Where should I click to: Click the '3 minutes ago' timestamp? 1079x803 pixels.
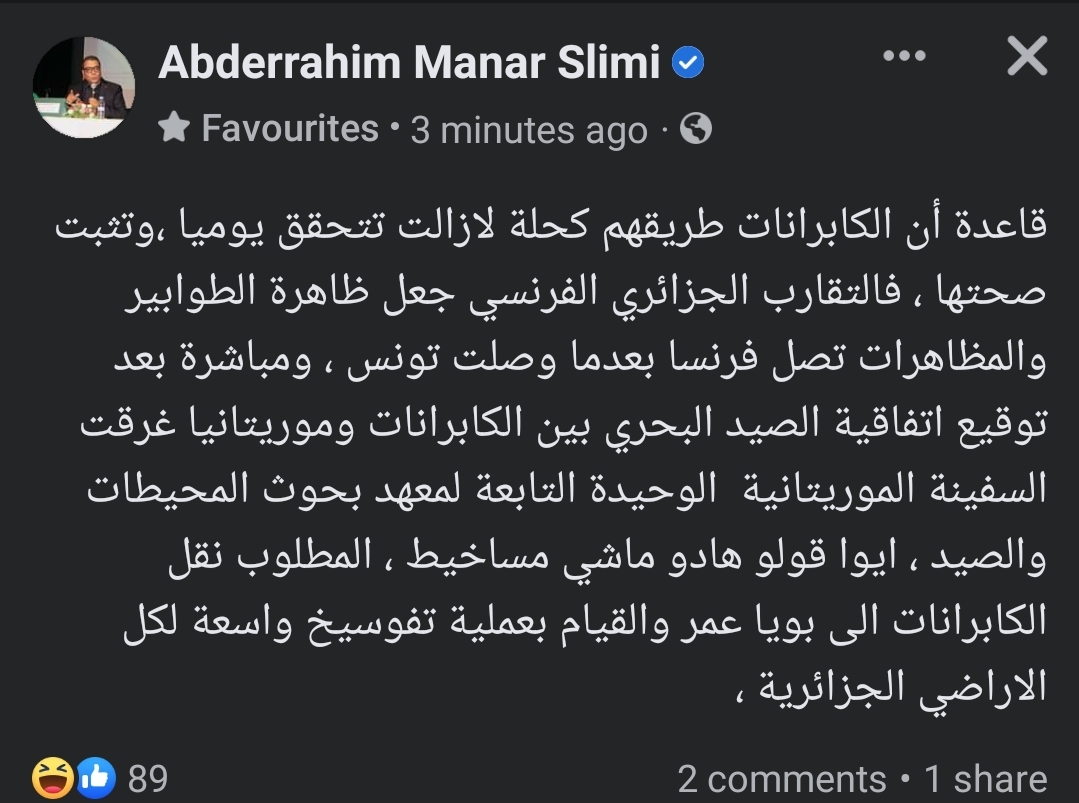529,130
